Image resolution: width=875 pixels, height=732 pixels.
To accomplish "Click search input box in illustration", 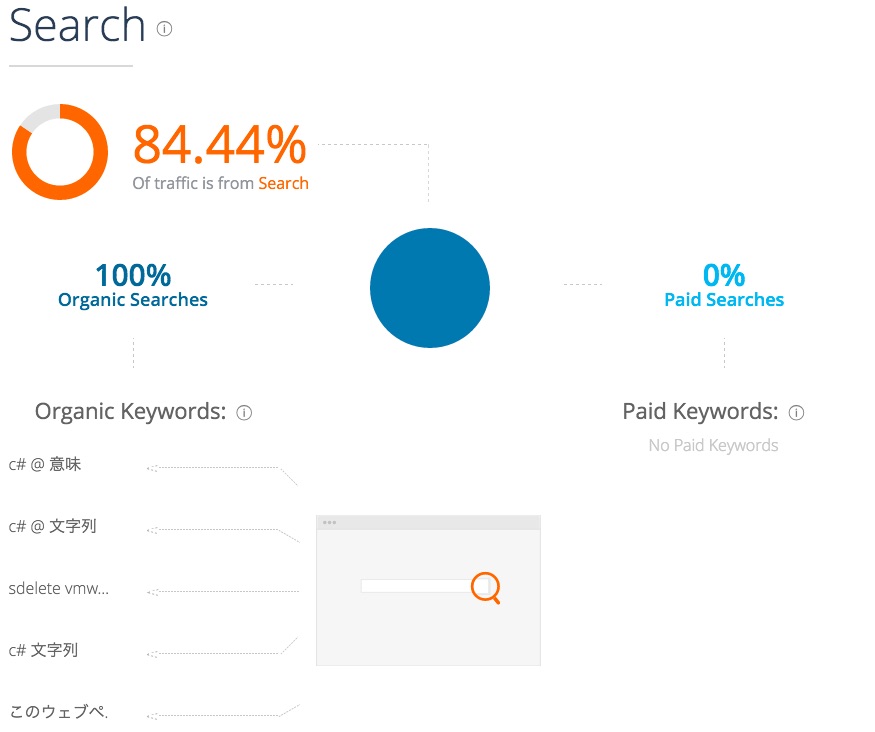I will 417,586.
